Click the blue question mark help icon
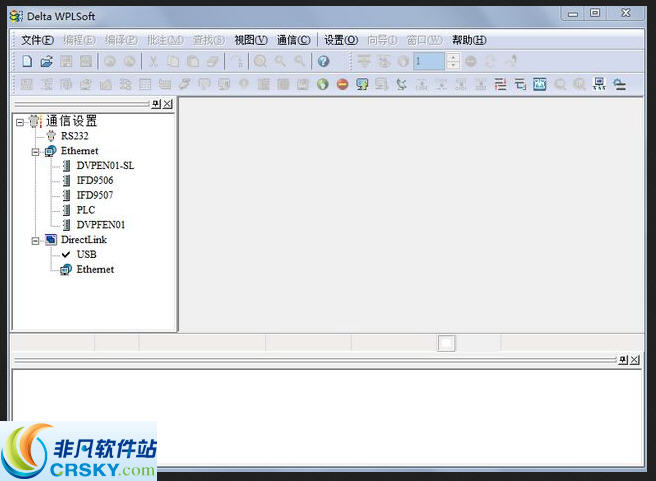This screenshot has height=481, width=656. [x=323, y=61]
